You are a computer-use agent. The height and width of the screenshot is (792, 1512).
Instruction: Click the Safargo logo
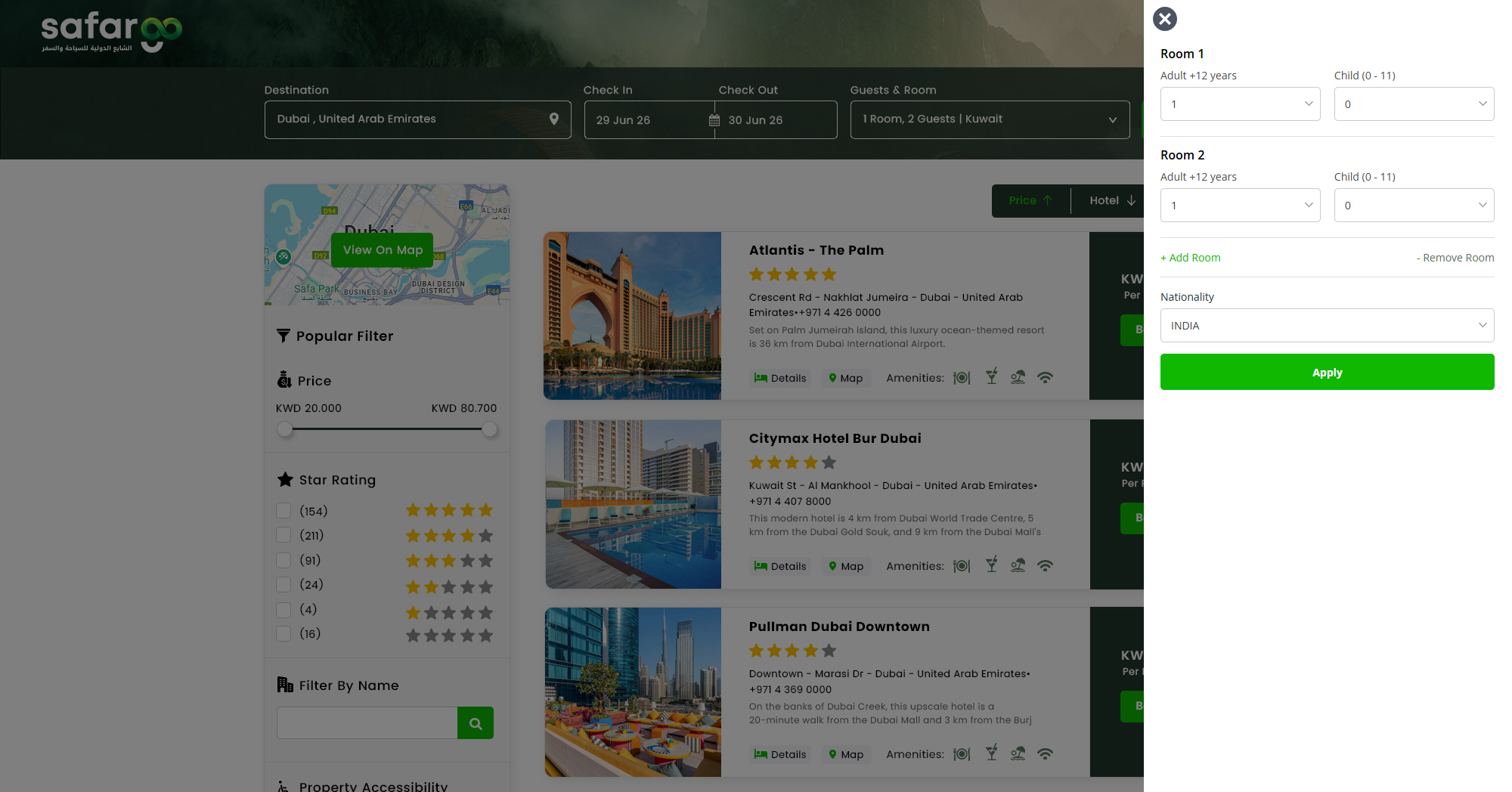click(x=111, y=32)
